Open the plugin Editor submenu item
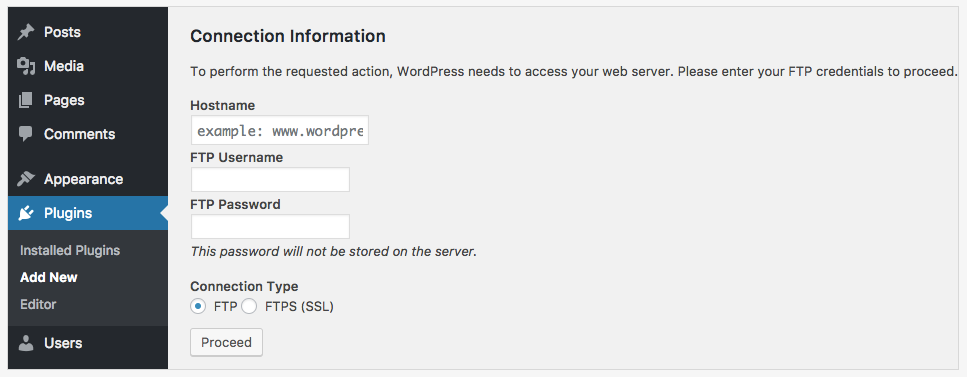 pos(38,304)
